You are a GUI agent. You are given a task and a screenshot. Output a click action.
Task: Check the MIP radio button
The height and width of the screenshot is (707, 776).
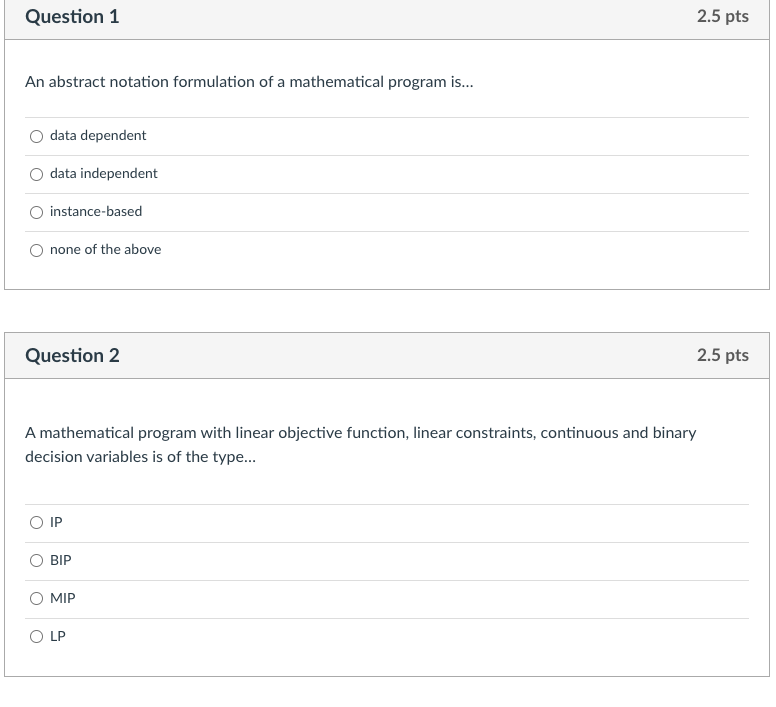click(x=36, y=598)
